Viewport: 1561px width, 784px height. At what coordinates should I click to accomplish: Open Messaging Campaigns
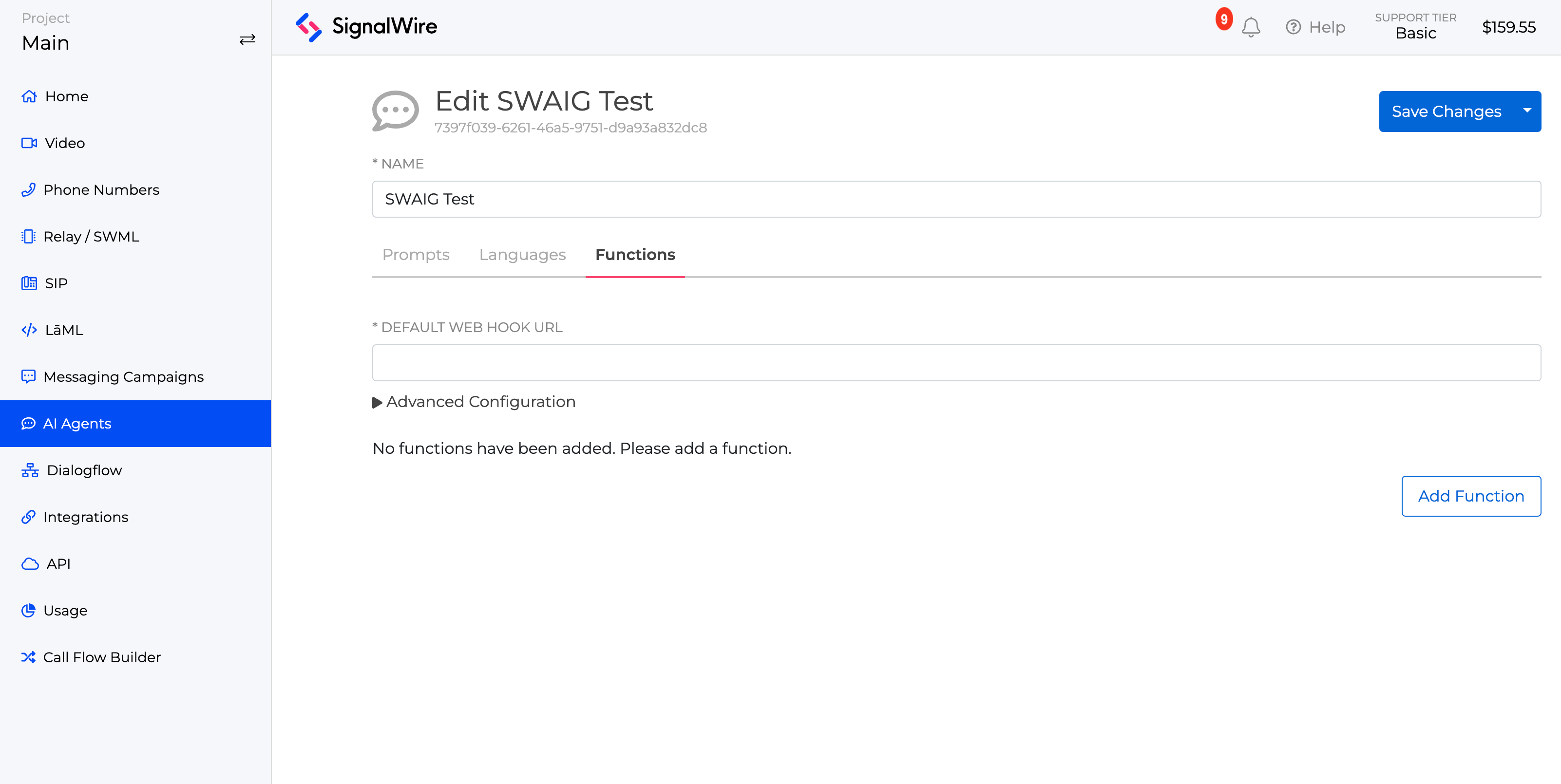(x=135, y=376)
